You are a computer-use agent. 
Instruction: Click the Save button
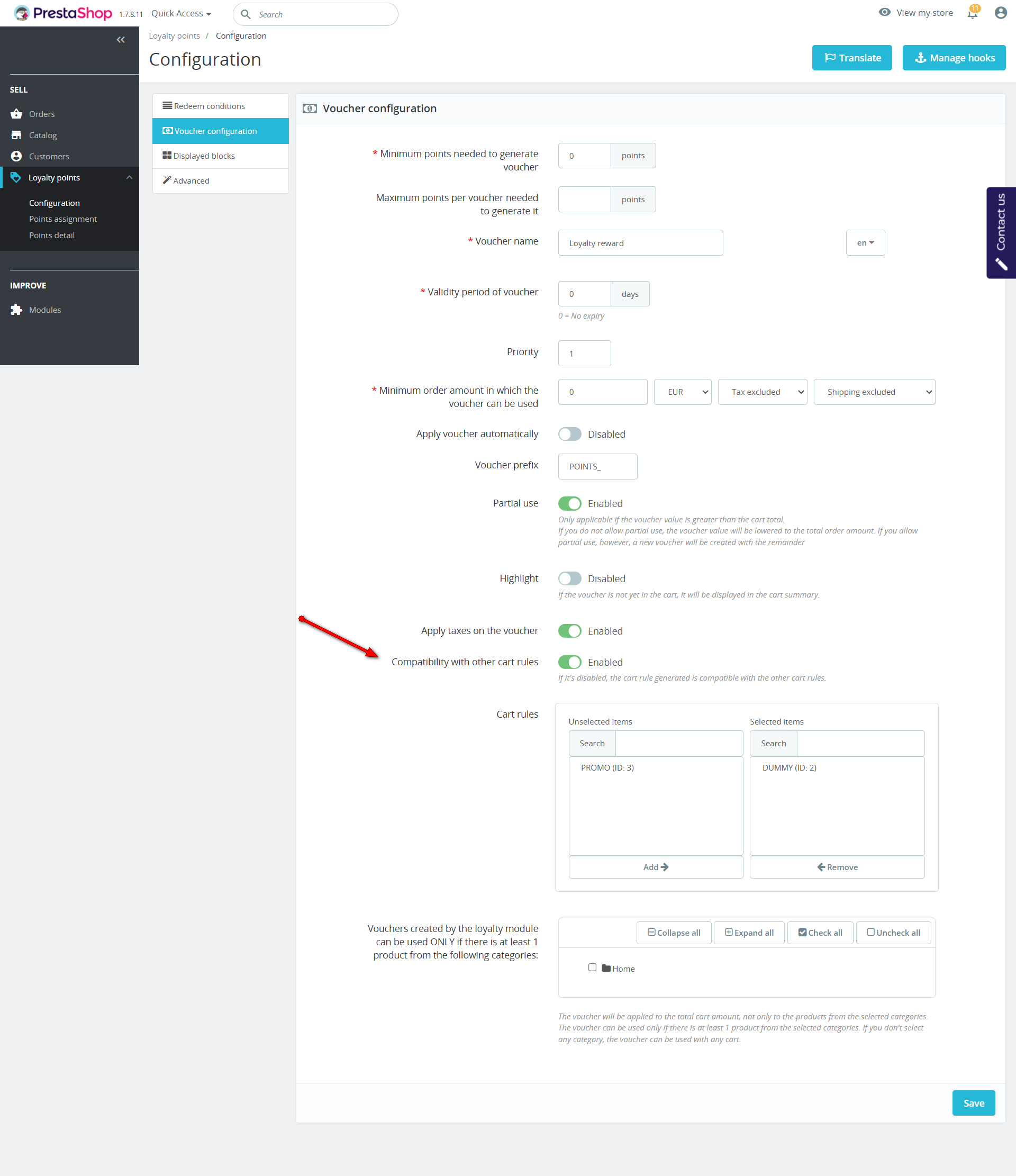pyautogui.click(x=973, y=1103)
